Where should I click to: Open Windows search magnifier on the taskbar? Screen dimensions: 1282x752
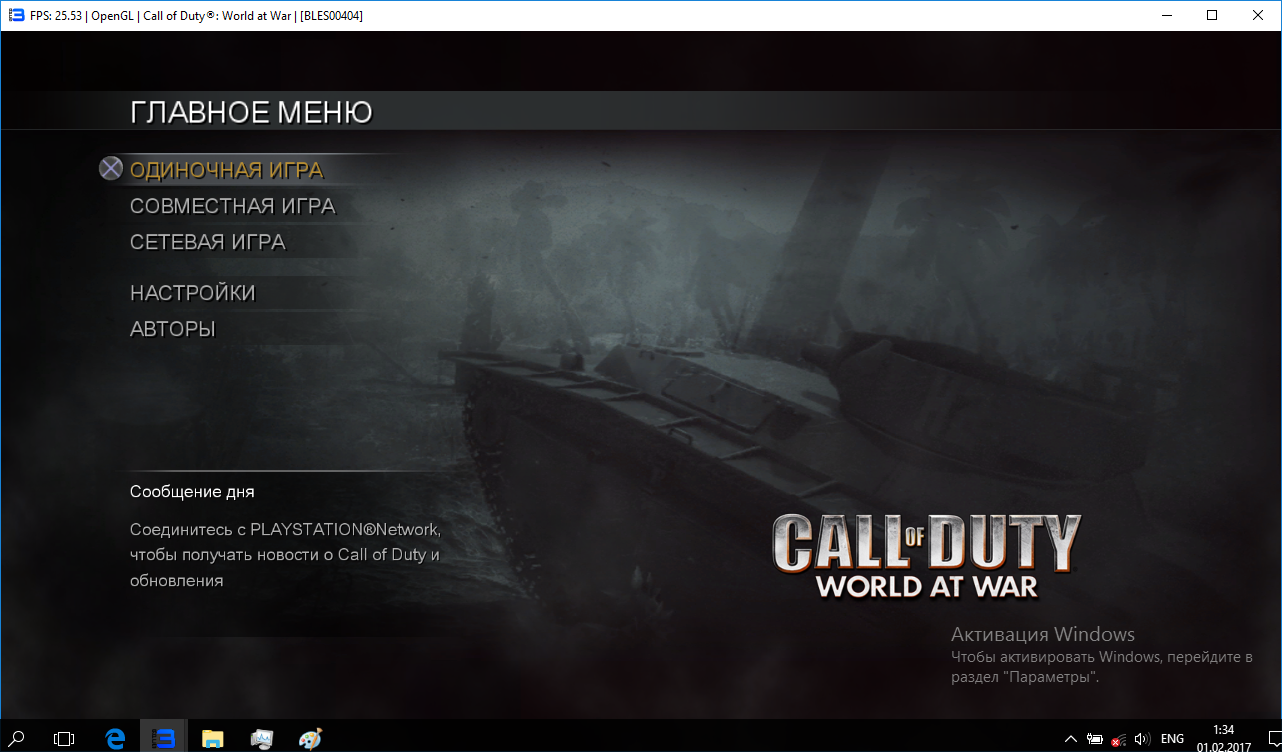18,738
